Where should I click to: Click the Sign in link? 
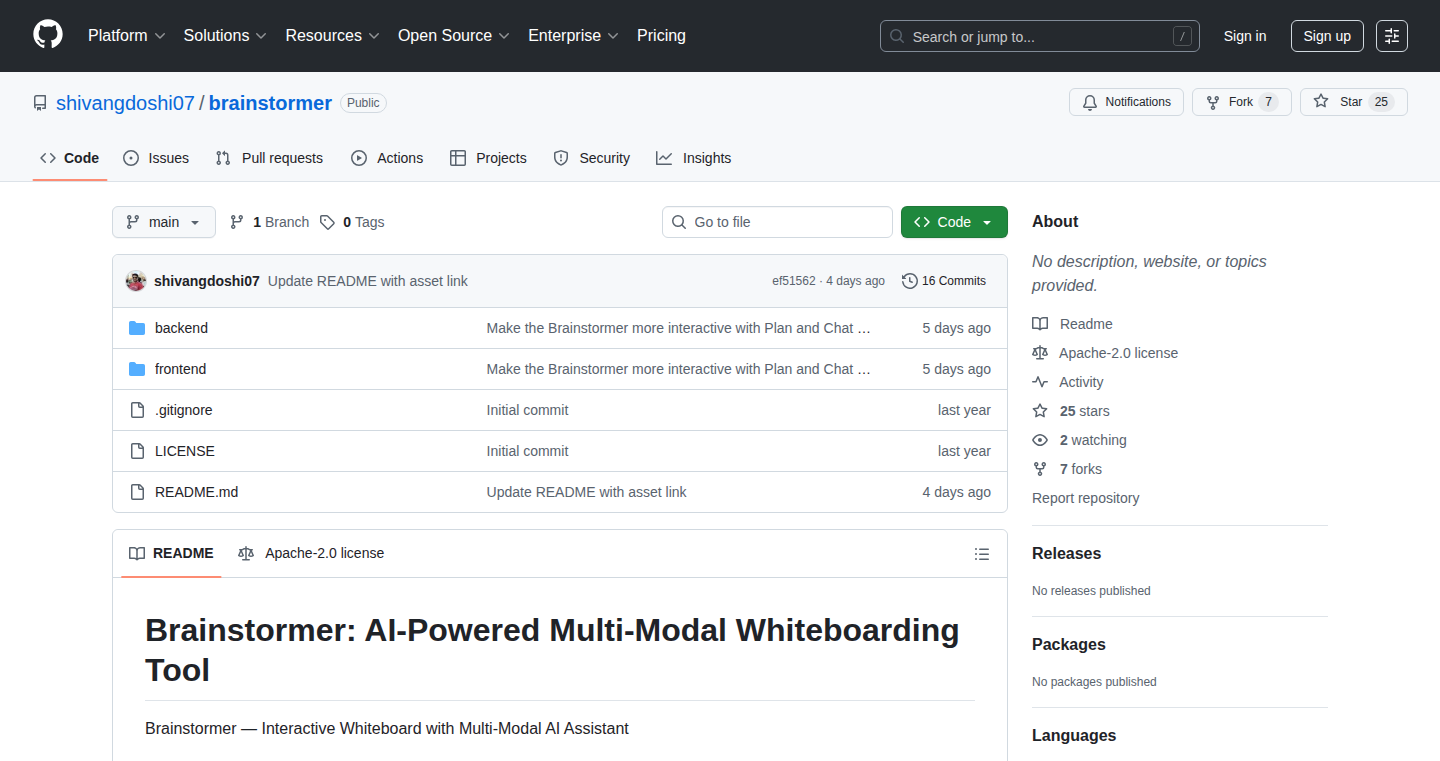(x=1245, y=36)
